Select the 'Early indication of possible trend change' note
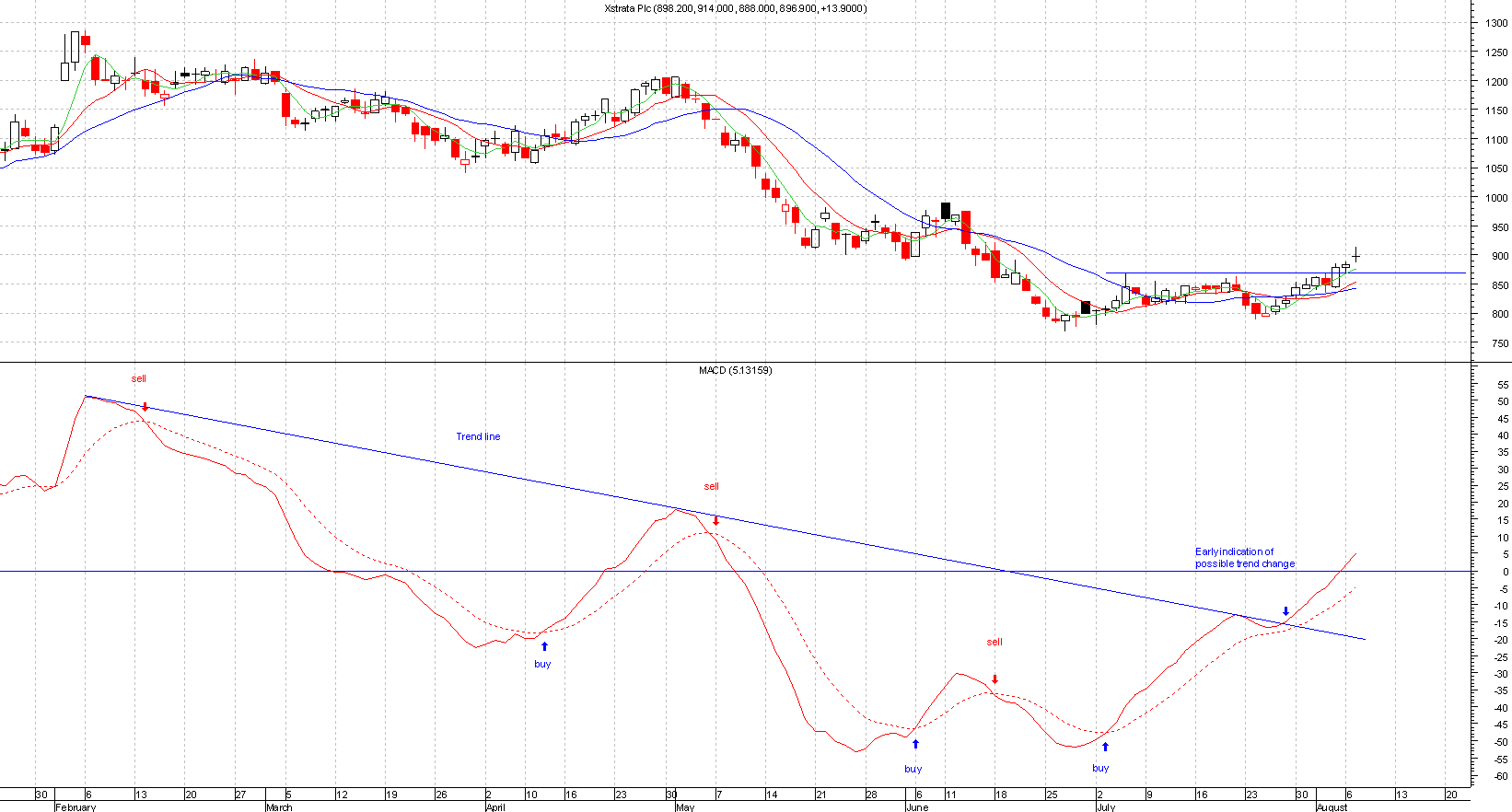The image size is (1512, 812). (x=1244, y=558)
